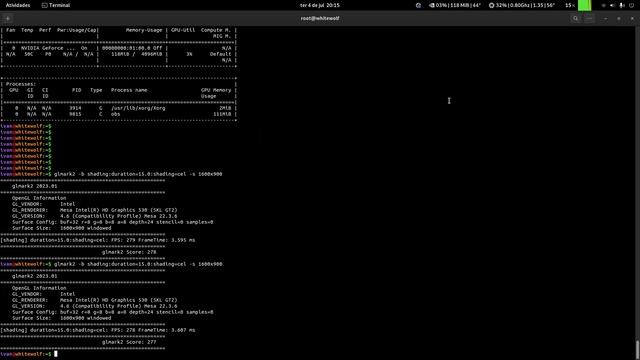Click the last Surface Size: 1600x900 windowed line
Screen dimensions: 640x360
62,318
